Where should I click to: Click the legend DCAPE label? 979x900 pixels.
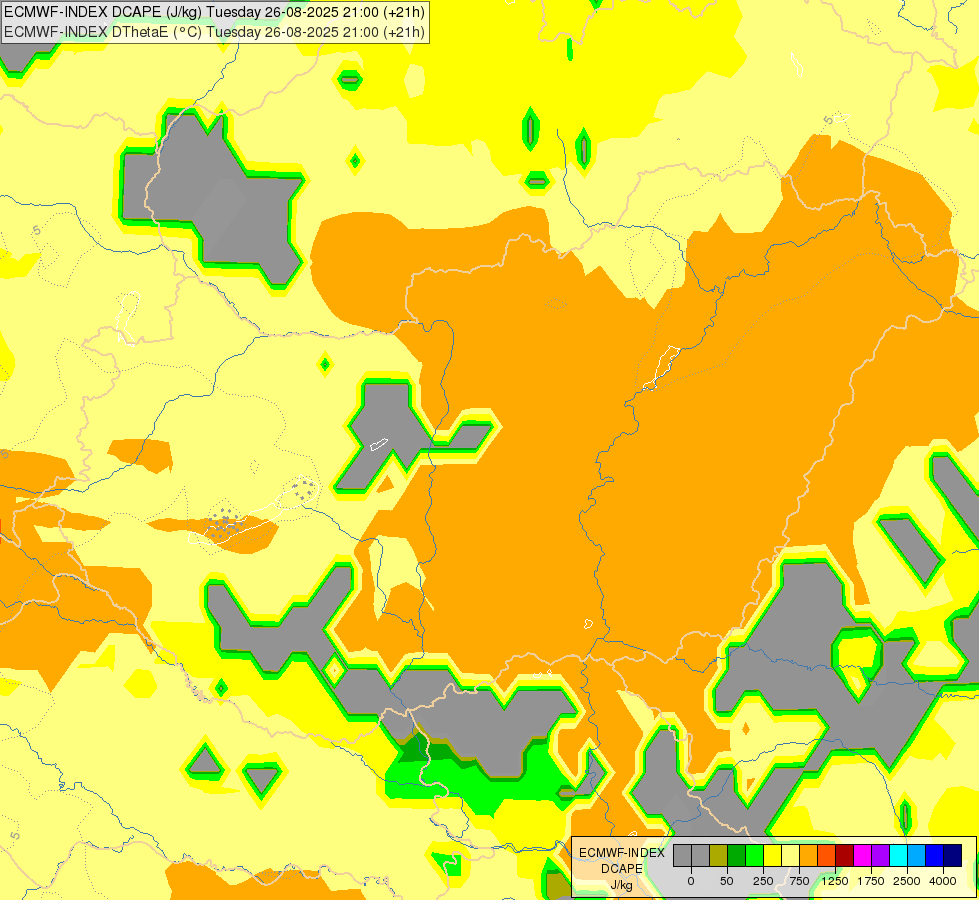[x=622, y=869]
